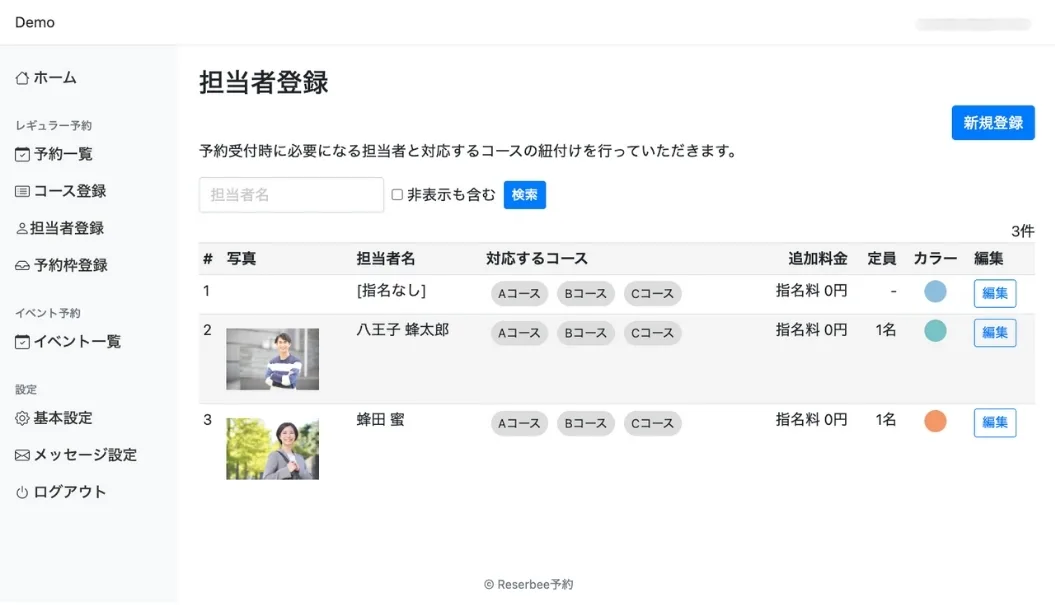Click the calendar icon beside 予約一覧
1055x605 pixels.
tap(22, 155)
